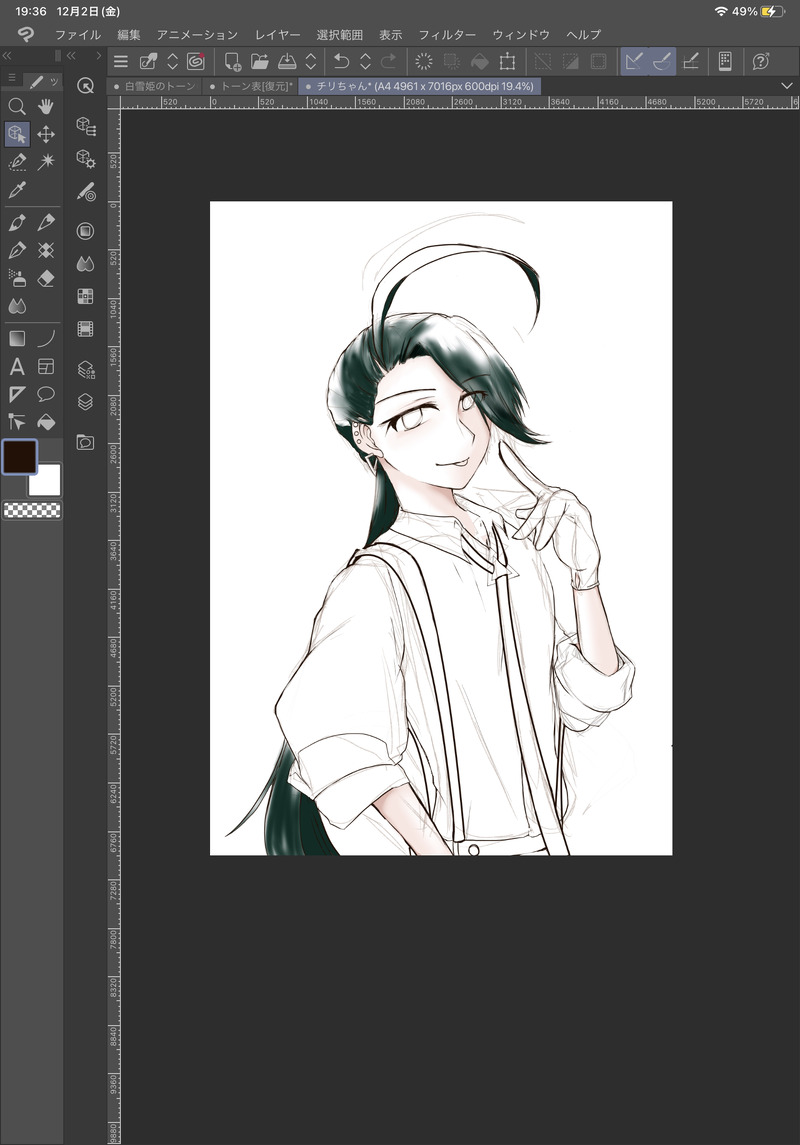This screenshot has height=1145, width=800.
Task: Open the Material palette folder icon
Action: (85, 443)
